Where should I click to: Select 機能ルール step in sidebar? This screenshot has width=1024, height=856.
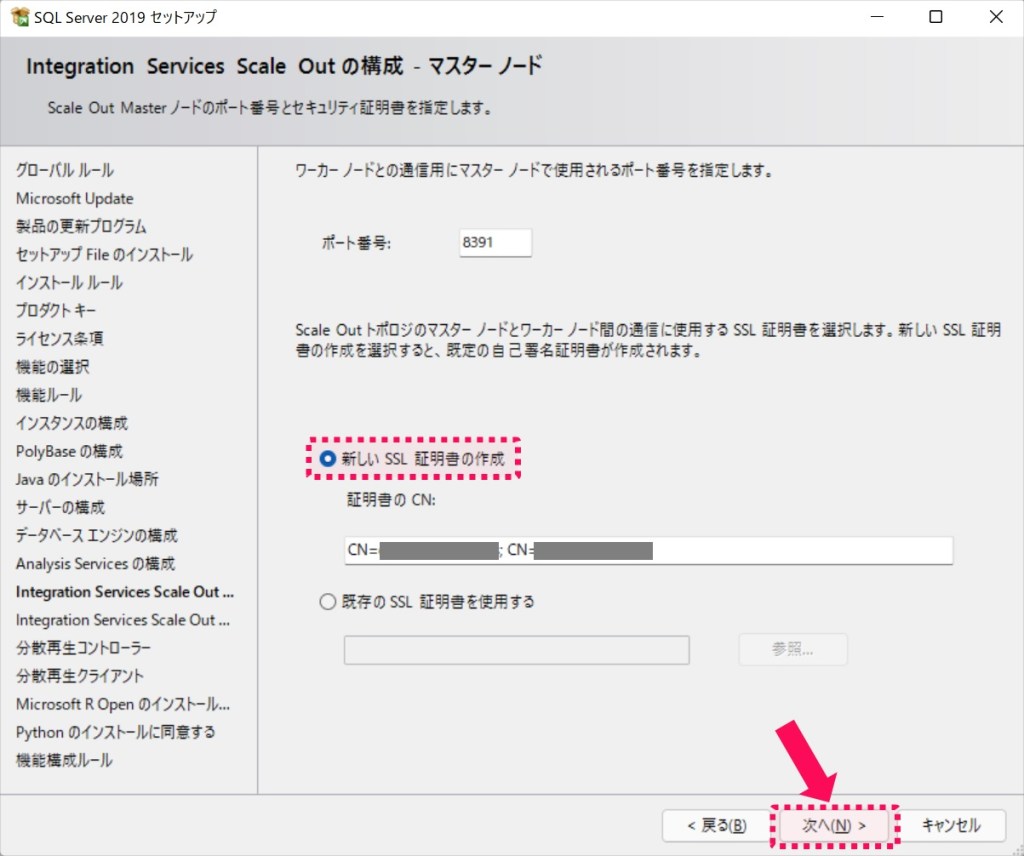[49, 395]
